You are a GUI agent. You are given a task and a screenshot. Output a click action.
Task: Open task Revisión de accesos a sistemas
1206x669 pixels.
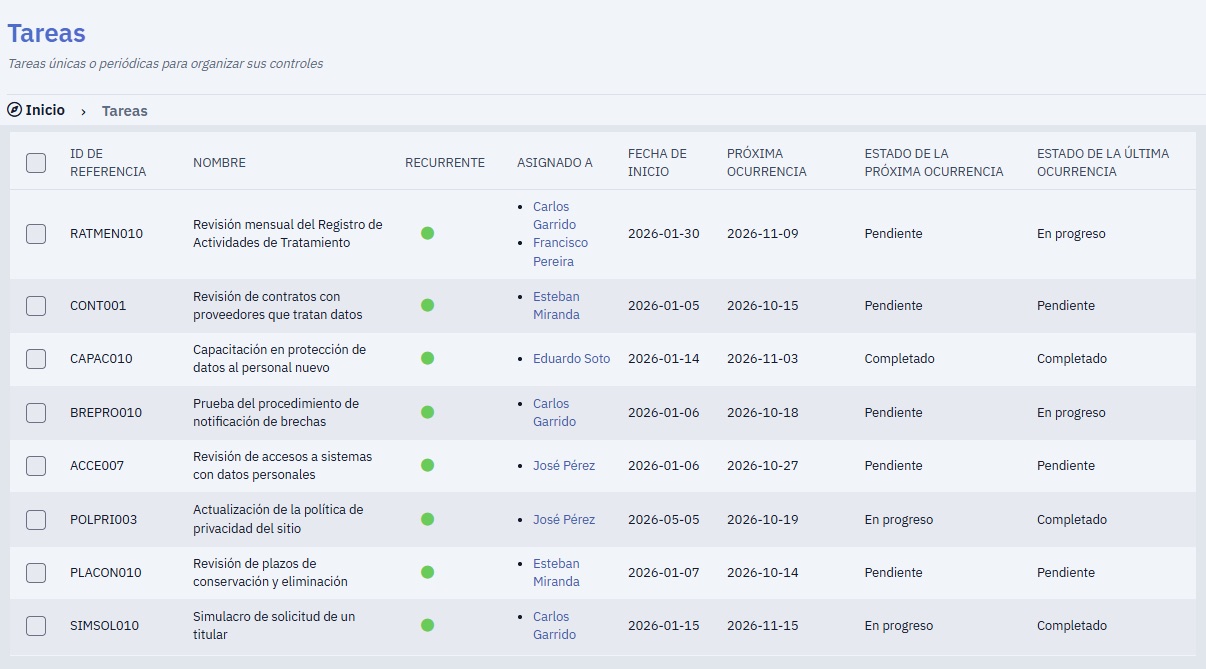tap(282, 465)
